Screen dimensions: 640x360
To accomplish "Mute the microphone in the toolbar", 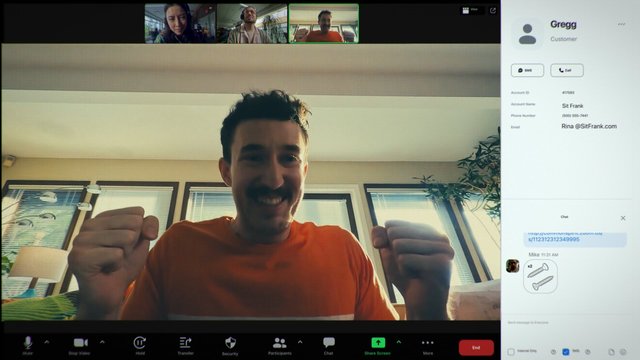I will [28, 345].
